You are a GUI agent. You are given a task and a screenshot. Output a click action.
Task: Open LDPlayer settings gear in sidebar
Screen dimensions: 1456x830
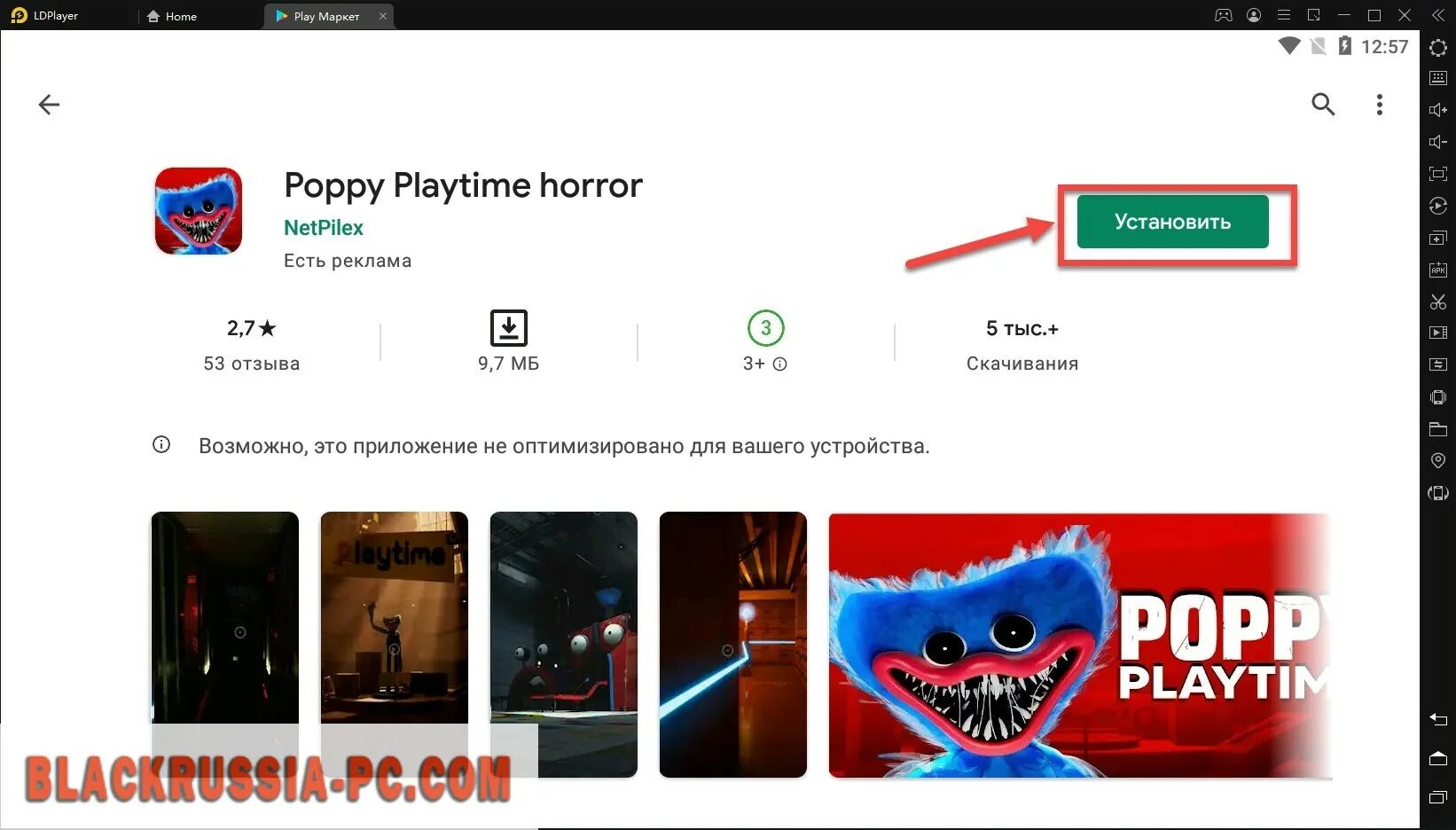1438,47
